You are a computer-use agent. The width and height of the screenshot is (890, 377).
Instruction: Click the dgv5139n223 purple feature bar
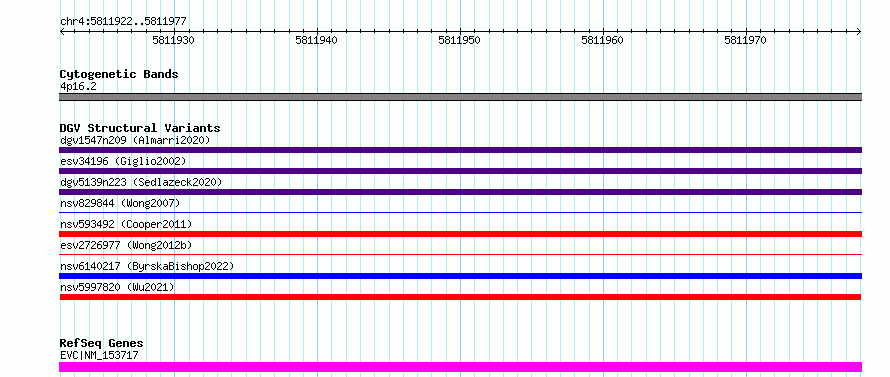coord(460,192)
